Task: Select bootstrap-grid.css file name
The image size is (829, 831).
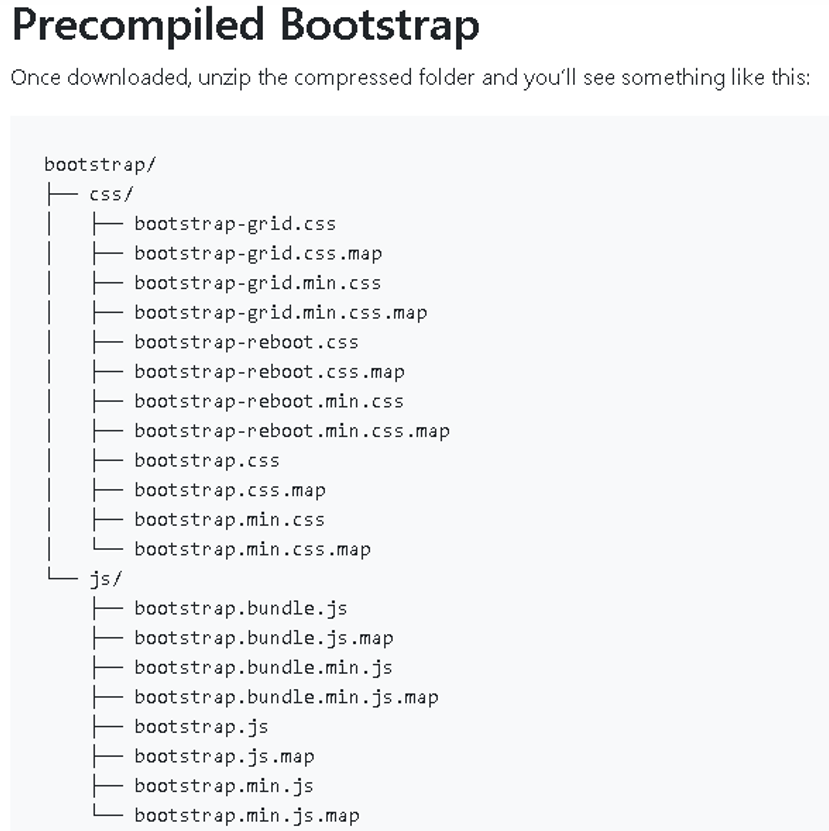Action: coord(235,224)
